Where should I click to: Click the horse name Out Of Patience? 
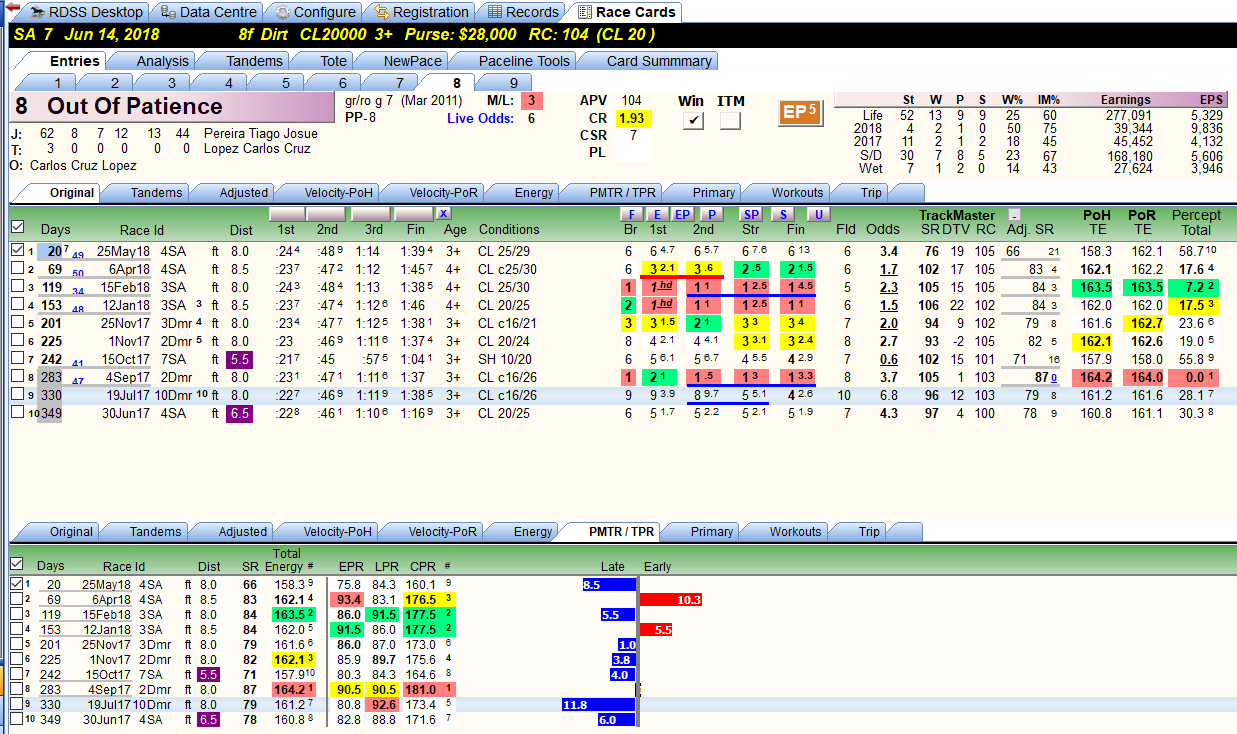(x=134, y=106)
